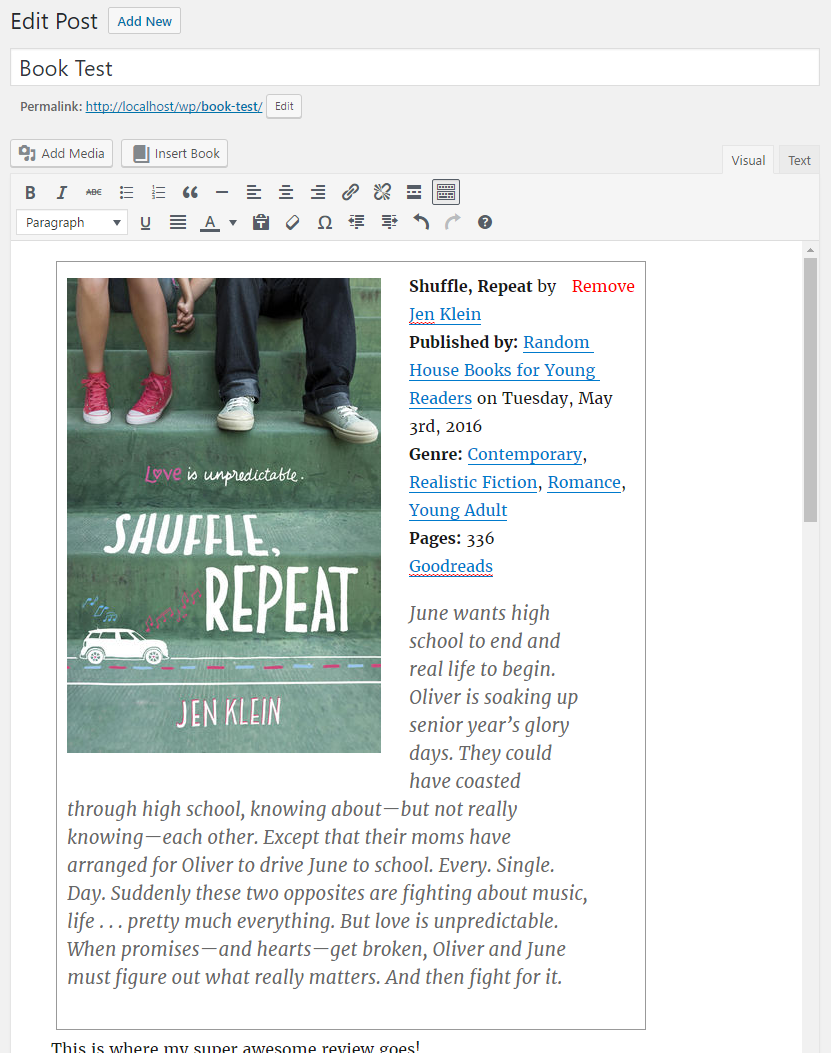831x1053 pixels.
Task: Open keyboard shortcuts help icon
Action: [485, 222]
